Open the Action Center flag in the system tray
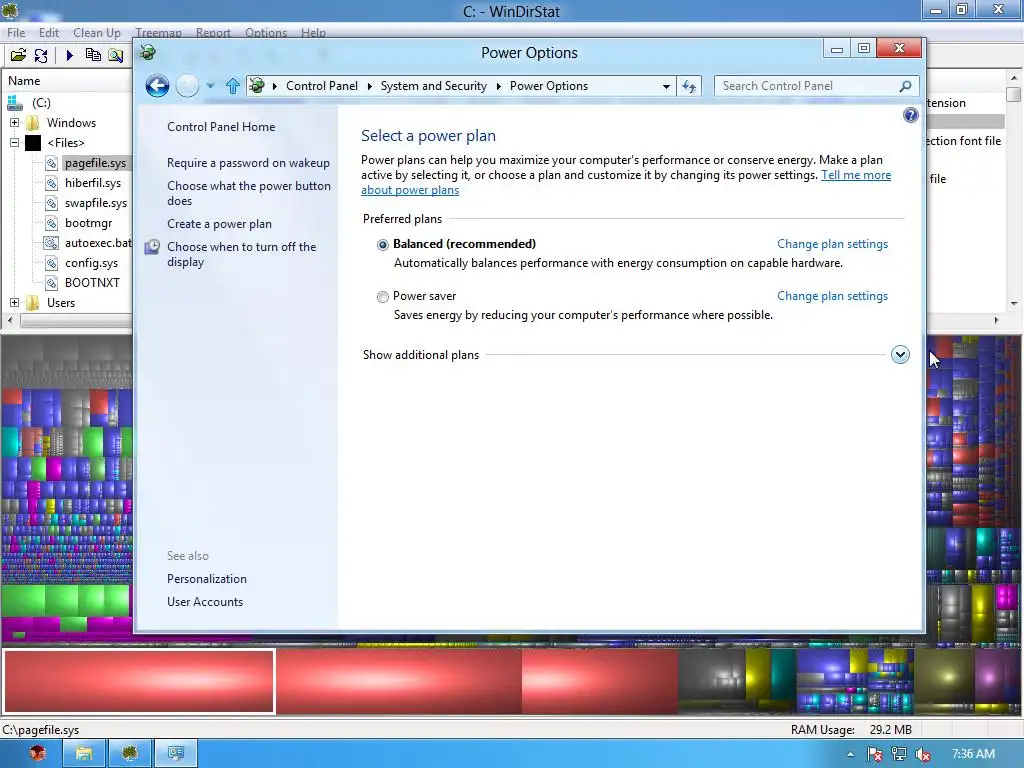Viewport: 1024px width, 768px height. coord(874,754)
